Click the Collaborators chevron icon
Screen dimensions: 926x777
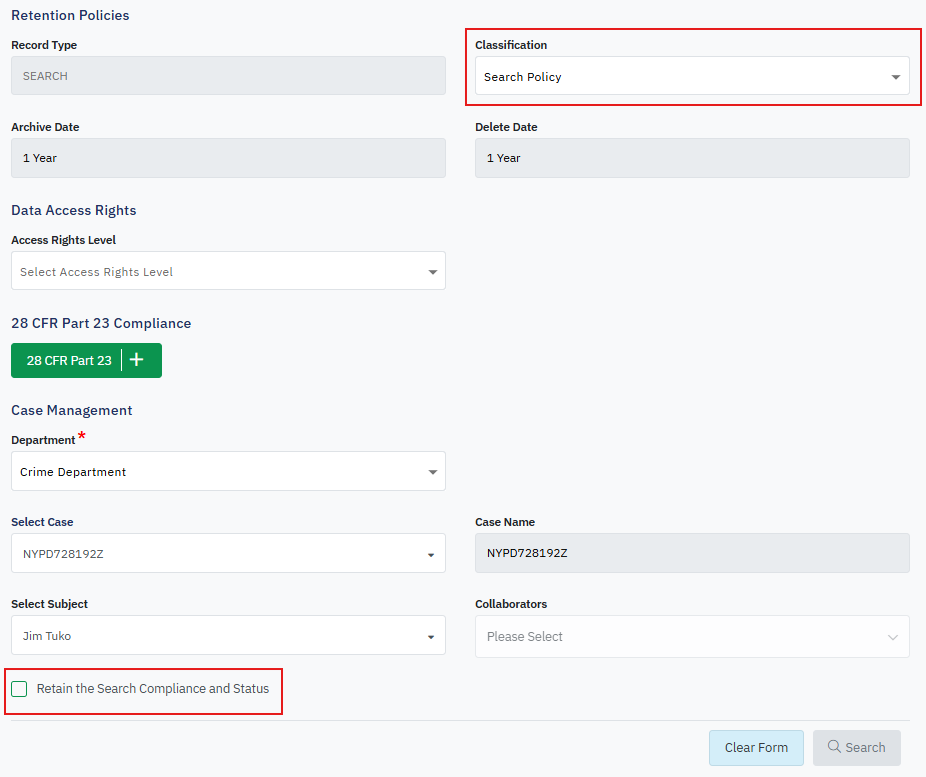point(892,637)
